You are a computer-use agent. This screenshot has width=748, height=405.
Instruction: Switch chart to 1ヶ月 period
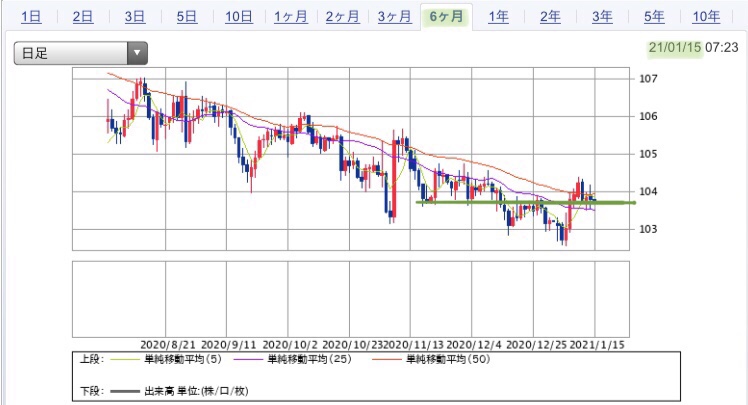pyautogui.click(x=291, y=17)
